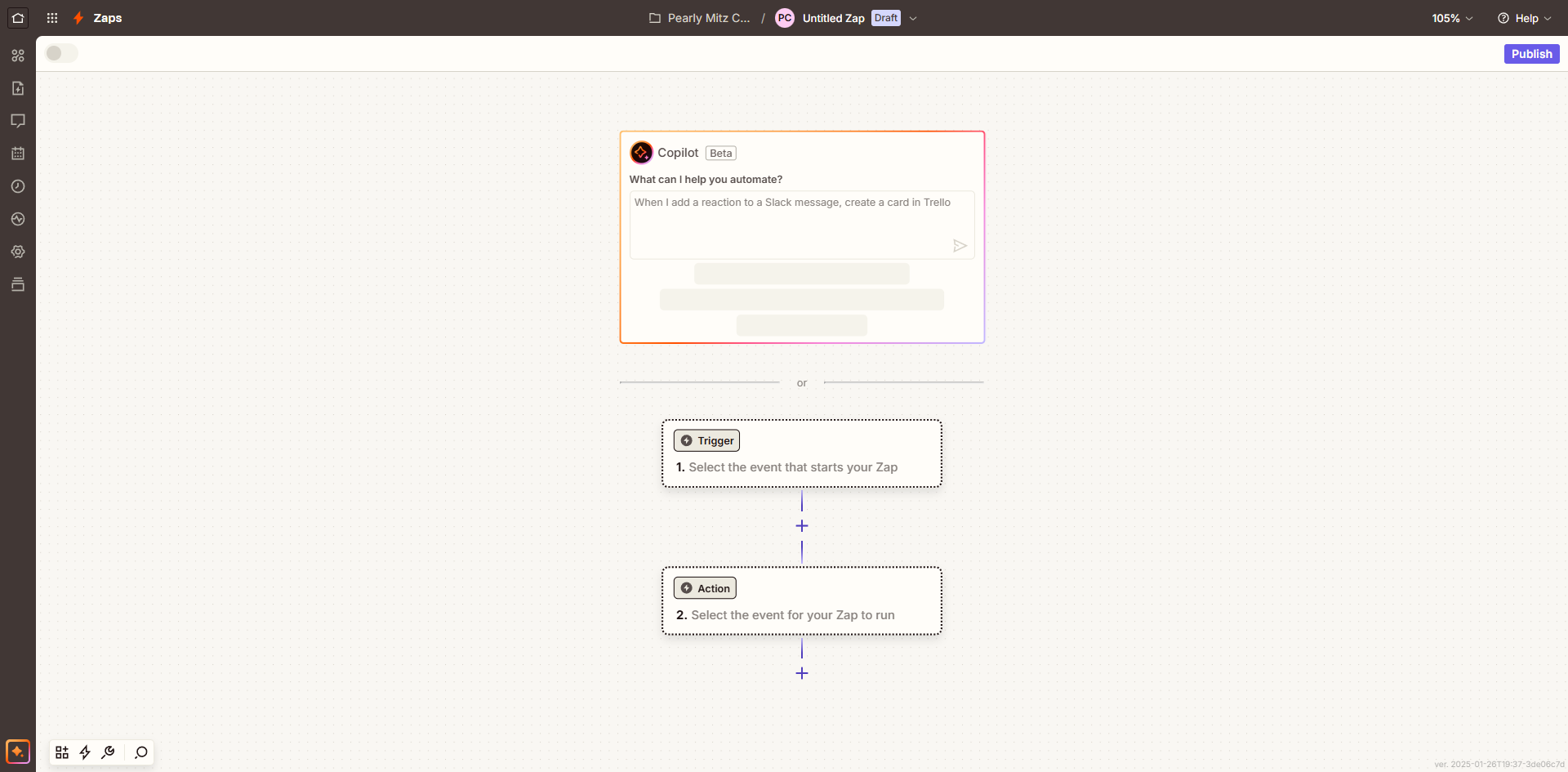Expand the Untitled Zap name dropdown chevron
This screenshot has height=772, width=1568.
[x=913, y=18]
